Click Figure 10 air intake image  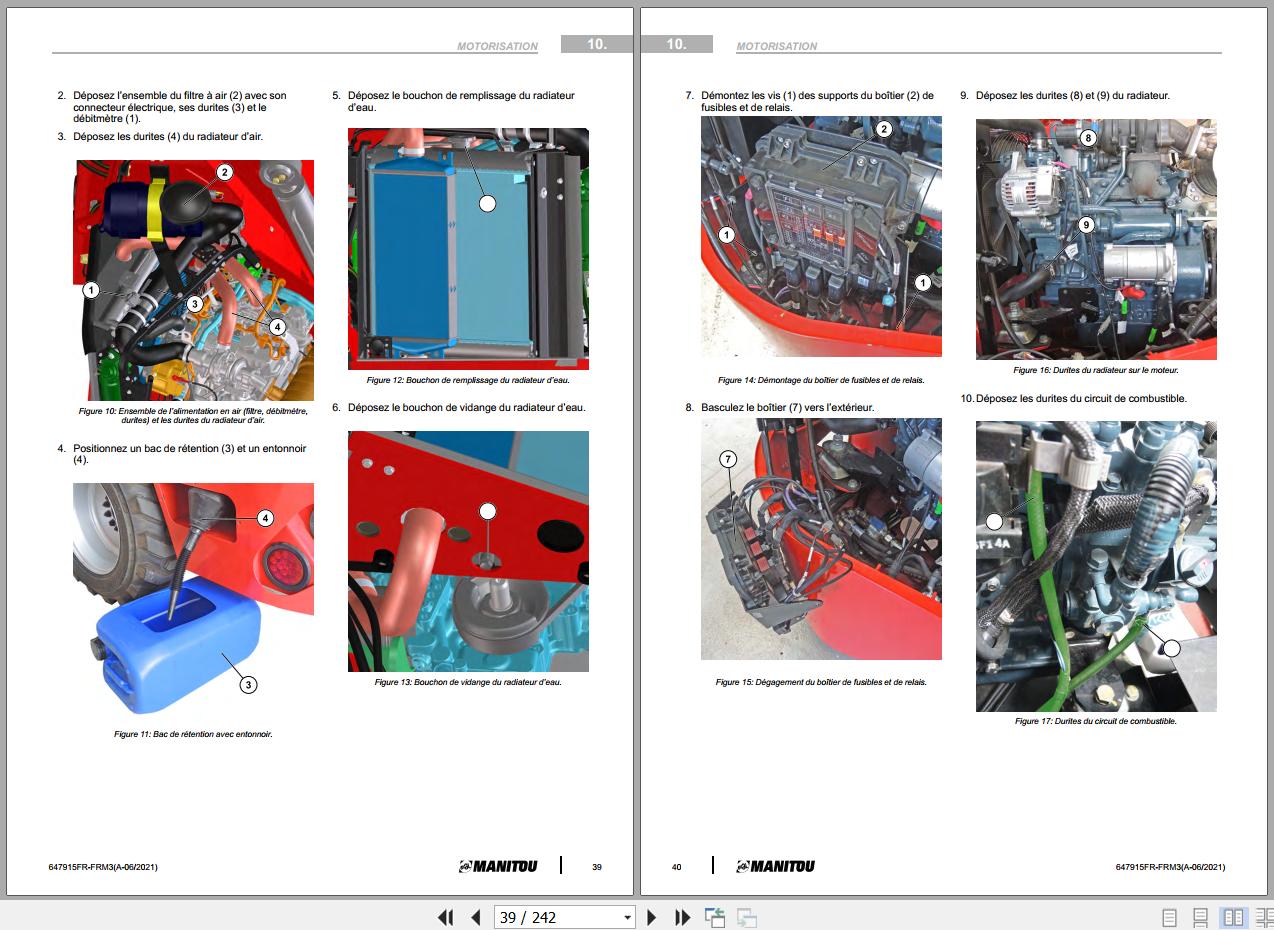tap(193, 280)
